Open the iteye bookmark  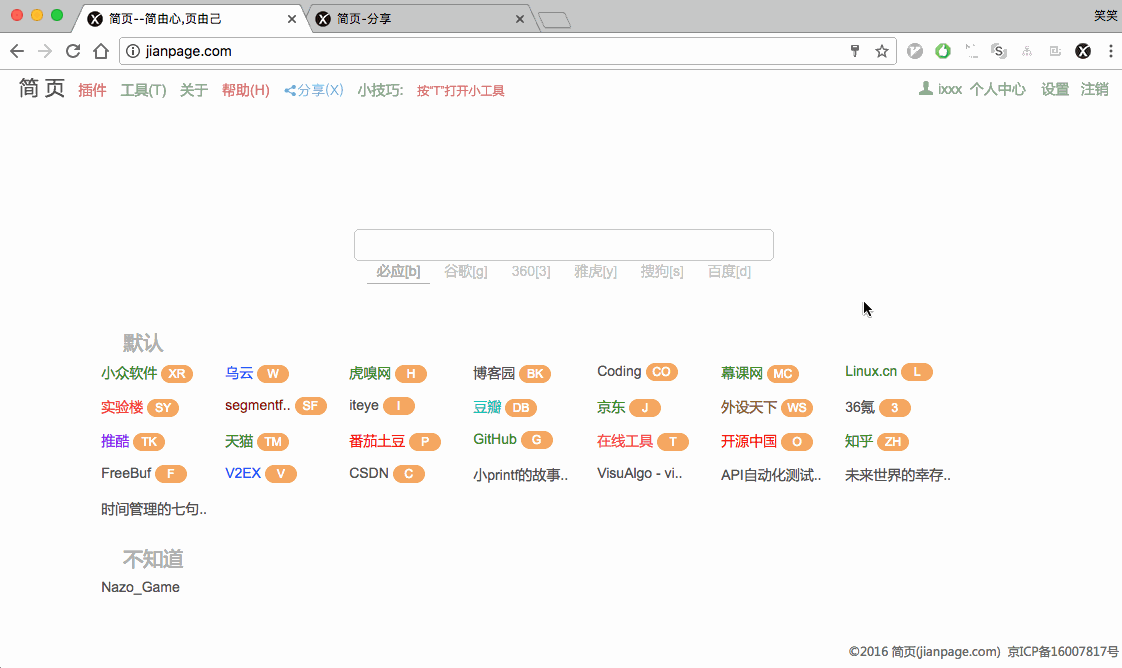pos(364,406)
